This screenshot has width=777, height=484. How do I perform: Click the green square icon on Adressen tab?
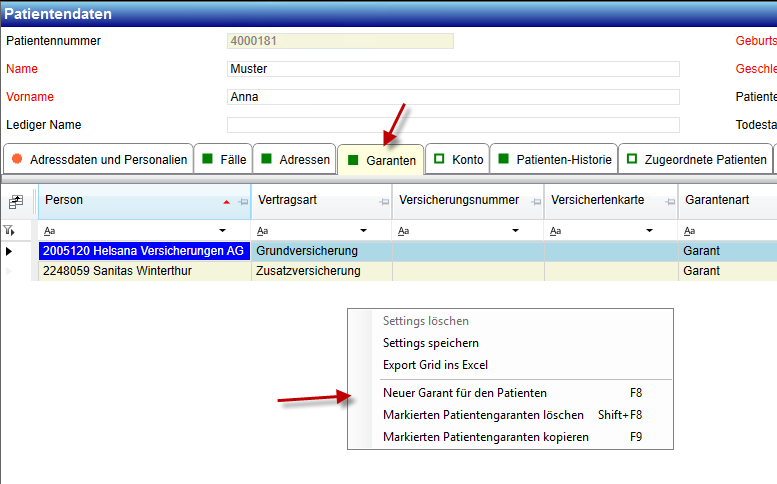click(x=267, y=159)
